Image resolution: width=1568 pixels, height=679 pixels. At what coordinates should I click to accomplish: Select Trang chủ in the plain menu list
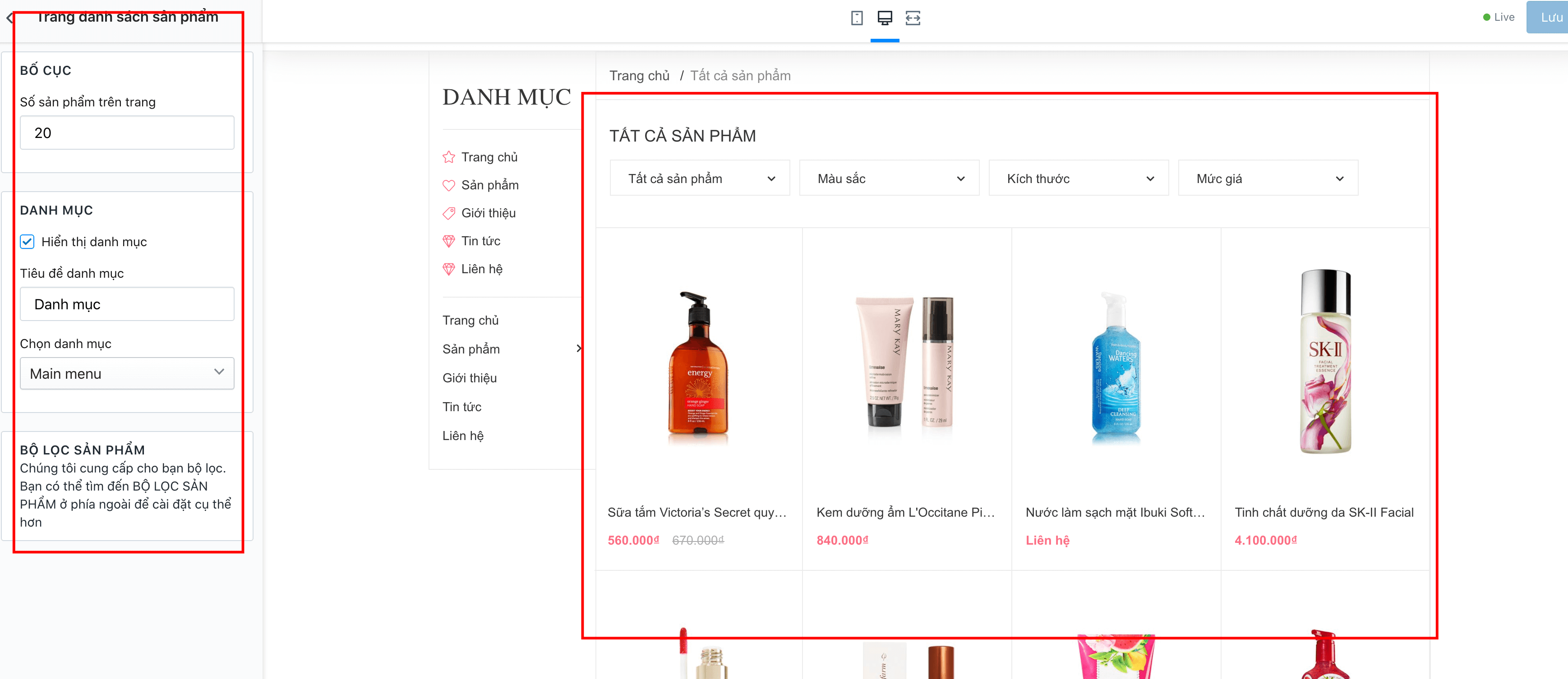[x=470, y=320]
